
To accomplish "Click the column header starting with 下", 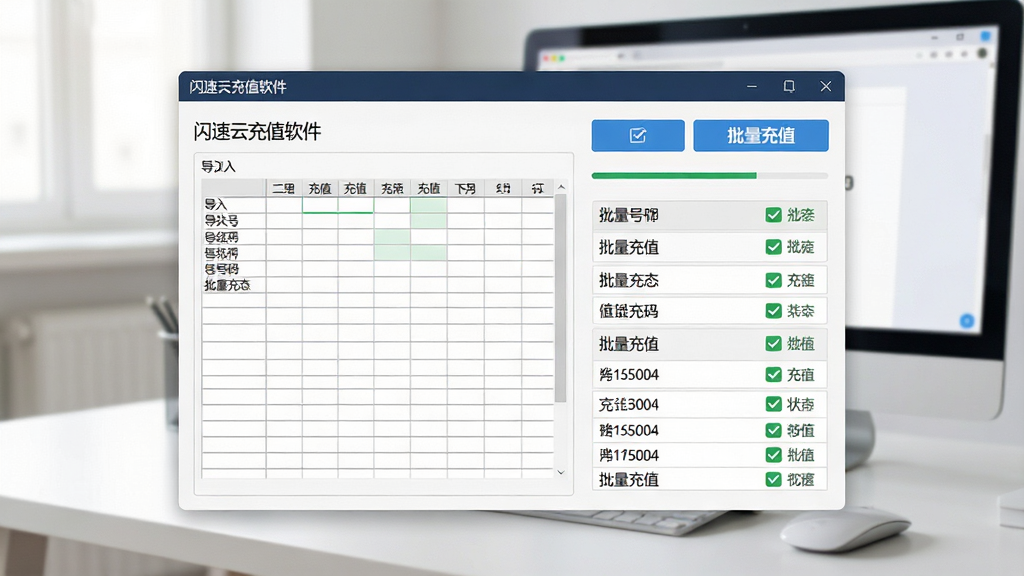I will 466,189.
